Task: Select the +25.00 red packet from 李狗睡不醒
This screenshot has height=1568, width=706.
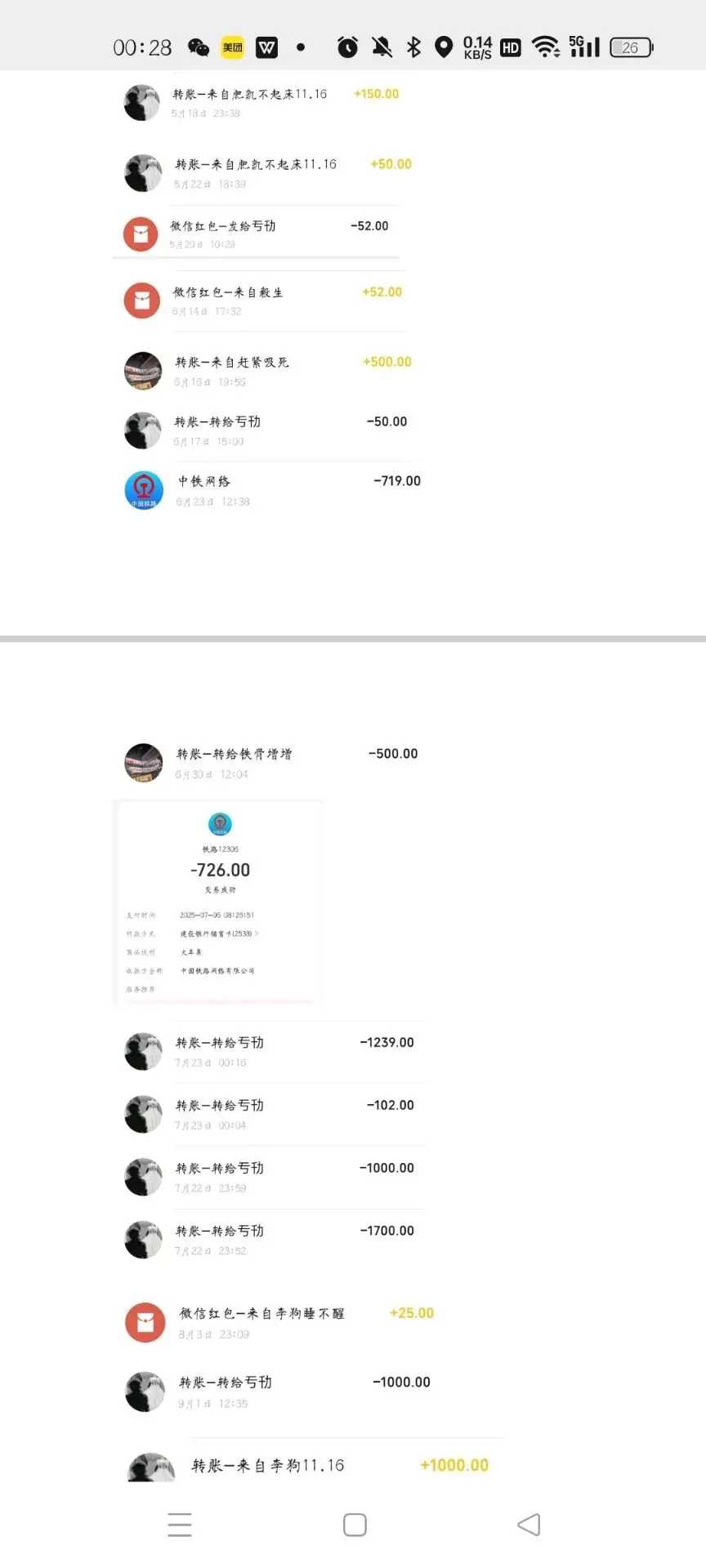Action: pos(279,1322)
